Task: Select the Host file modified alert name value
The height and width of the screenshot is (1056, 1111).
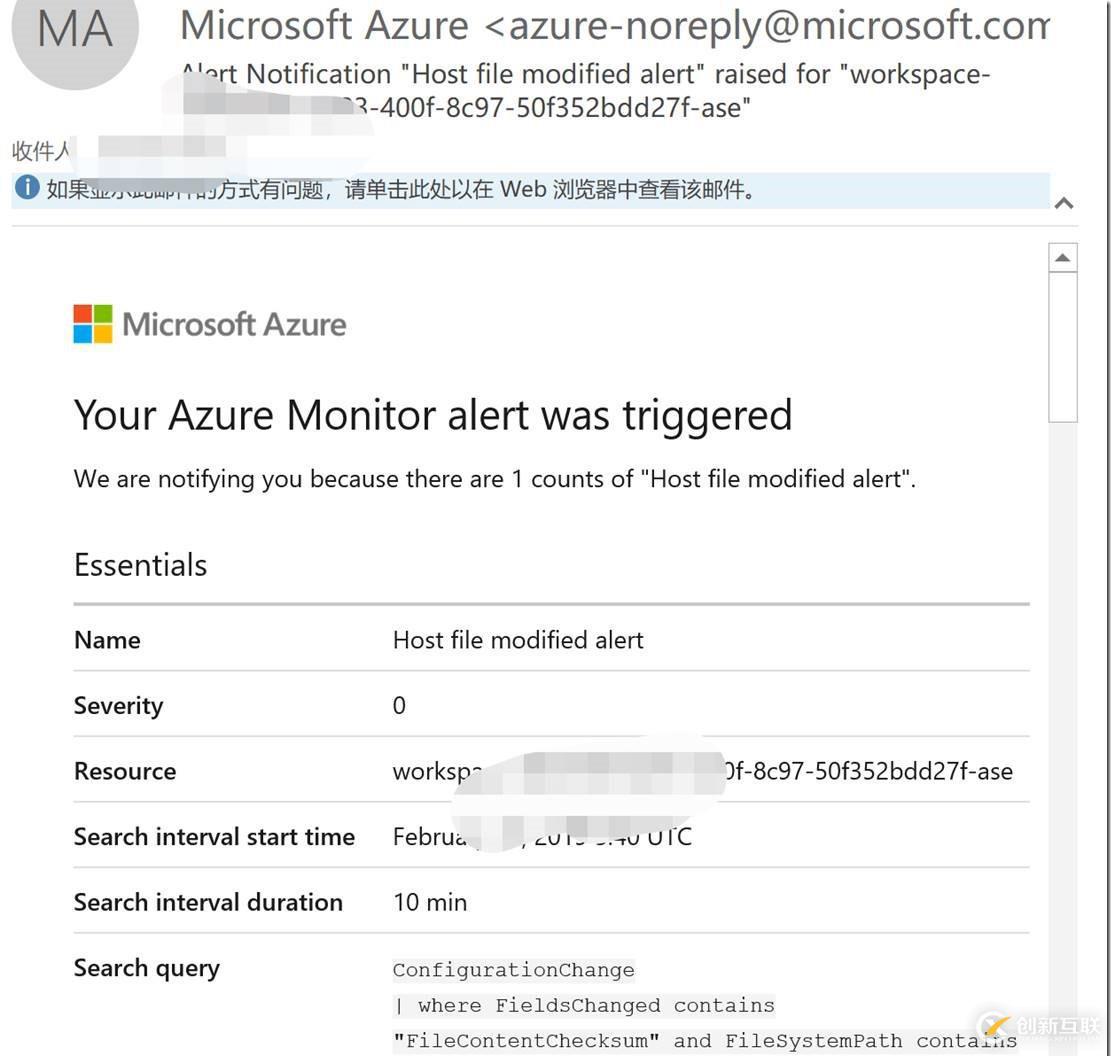Action: point(517,640)
